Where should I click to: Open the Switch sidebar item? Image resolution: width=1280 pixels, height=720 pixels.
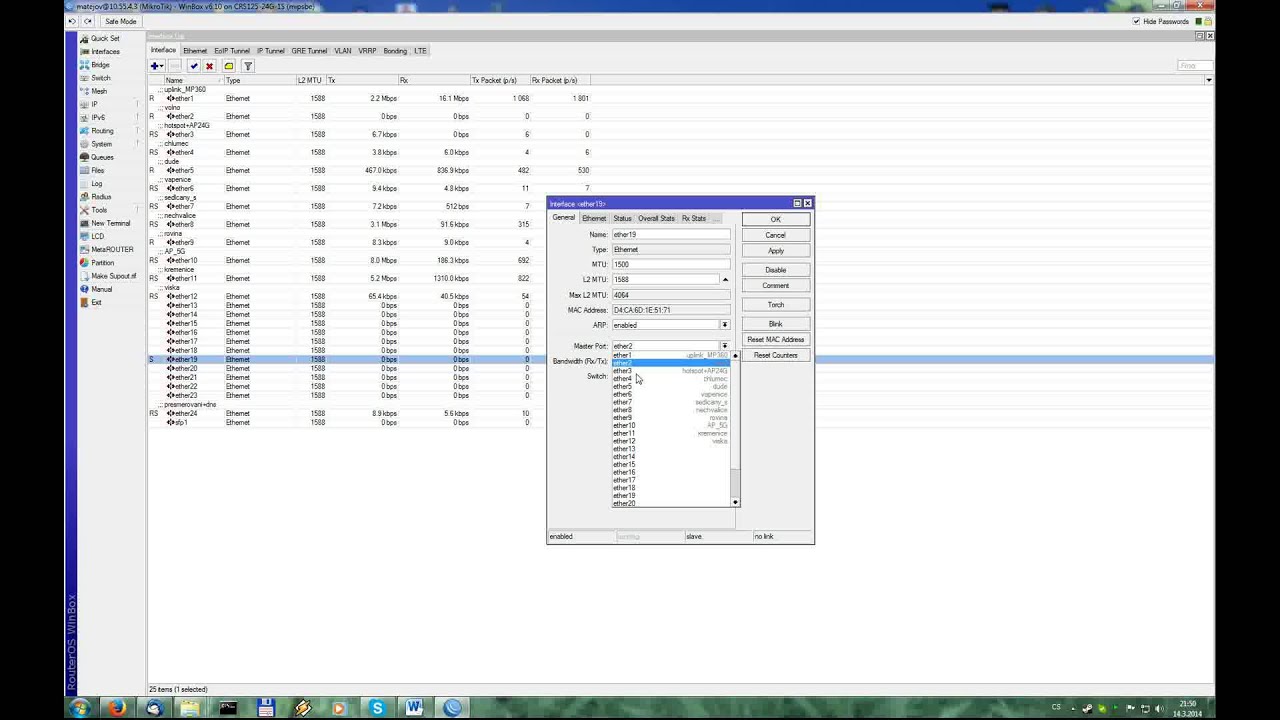pyautogui.click(x=101, y=78)
